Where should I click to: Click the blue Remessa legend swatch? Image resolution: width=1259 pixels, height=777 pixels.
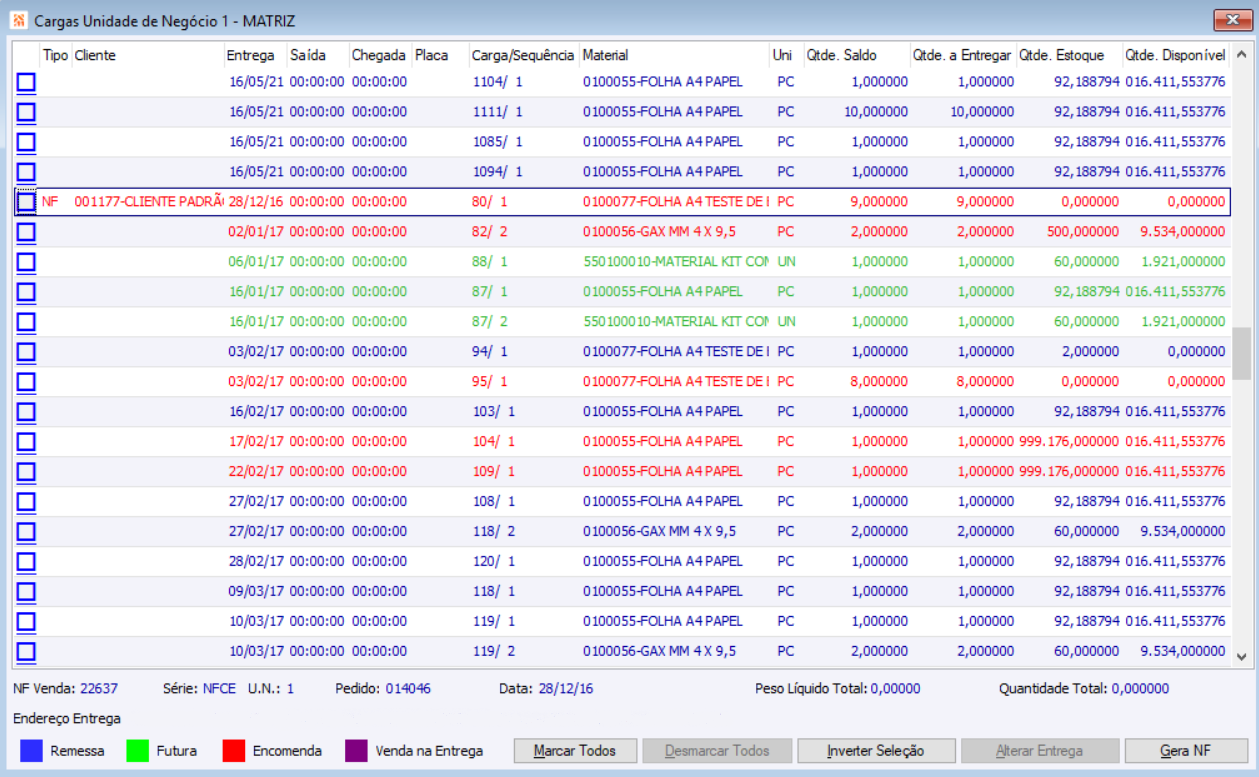pyautogui.click(x=31, y=751)
